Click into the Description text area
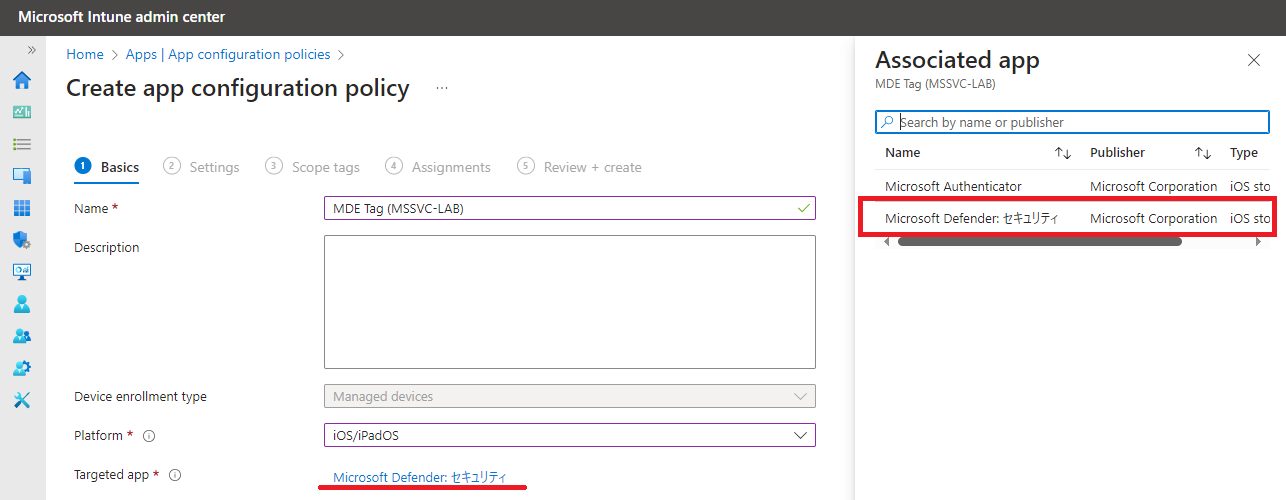 pos(570,302)
